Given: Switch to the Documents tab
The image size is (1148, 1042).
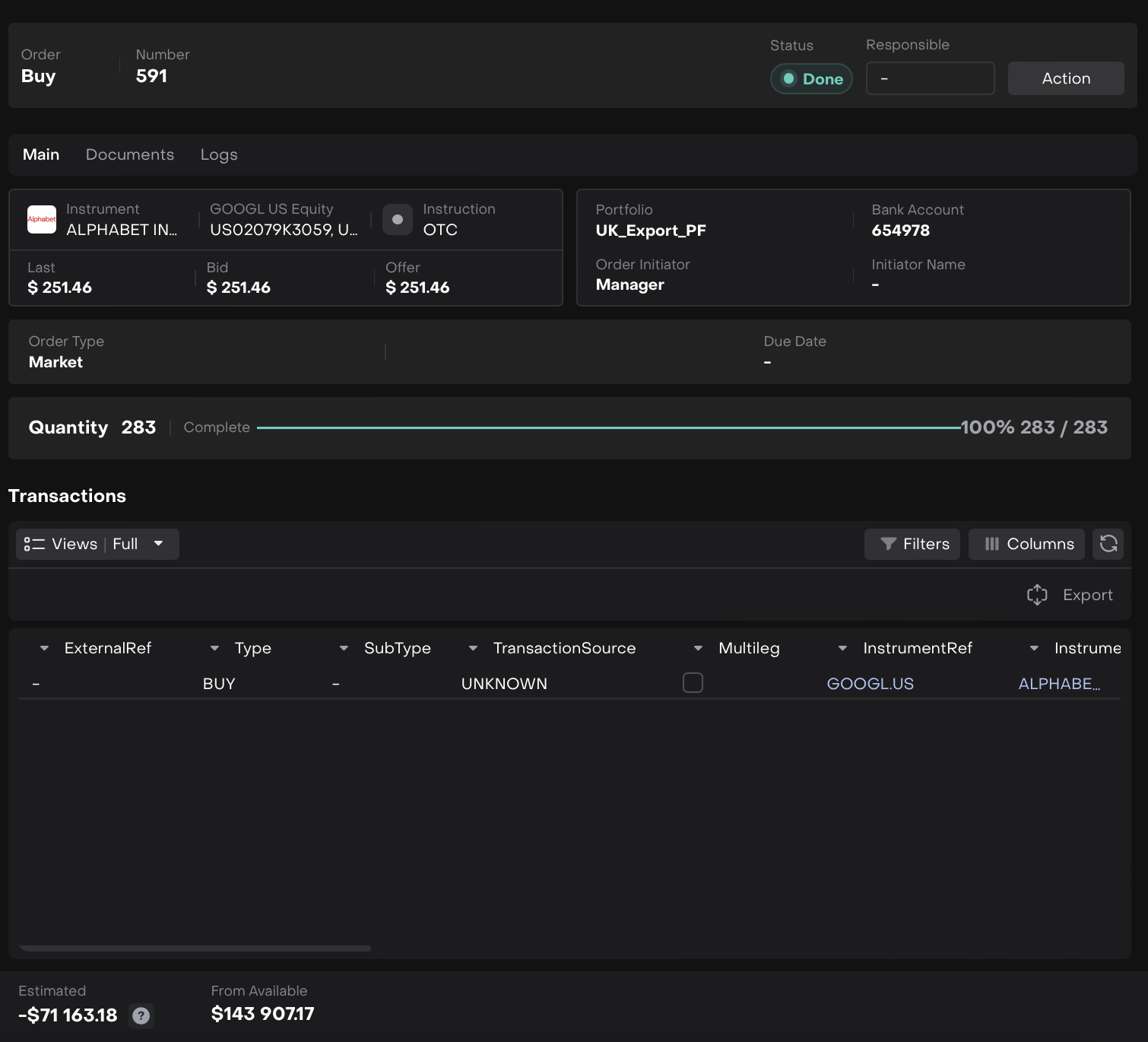Looking at the screenshot, I should pos(130,154).
